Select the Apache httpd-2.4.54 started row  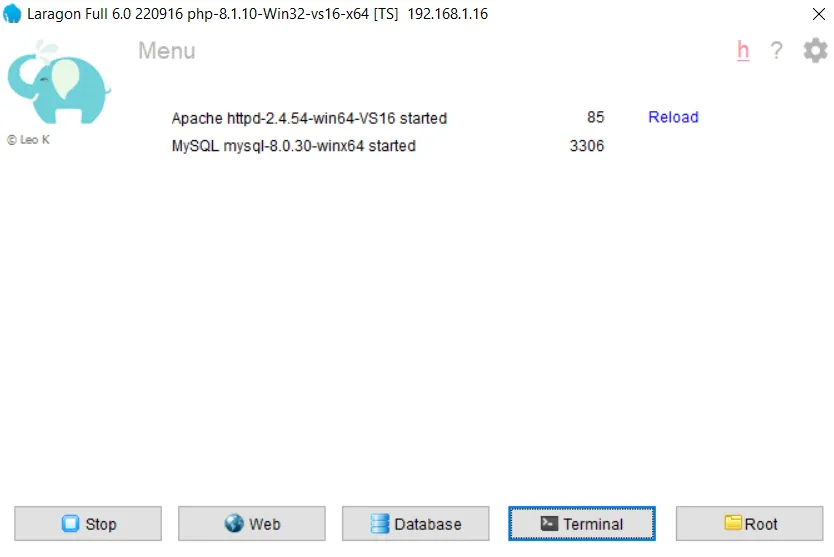click(309, 118)
